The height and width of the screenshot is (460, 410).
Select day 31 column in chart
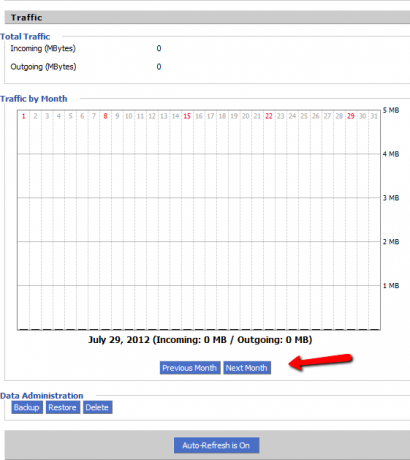pyautogui.click(x=374, y=116)
